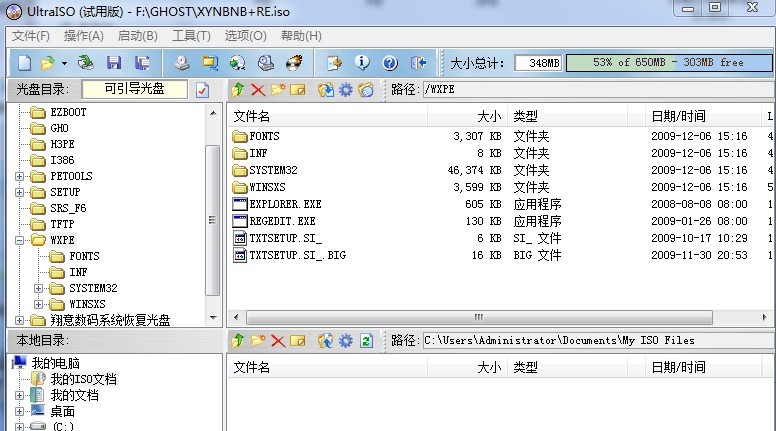
Task: Click the Rename icon in the disc pane toolbar
Action: pos(297,90)
